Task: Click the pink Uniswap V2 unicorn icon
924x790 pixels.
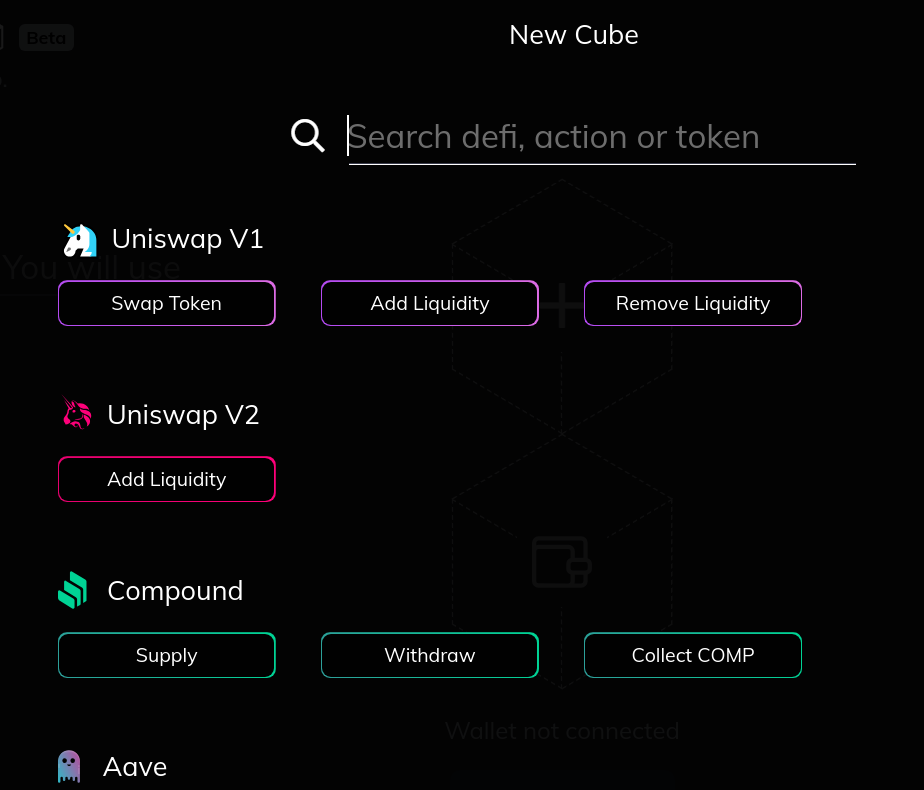Action: pos(77,413)
